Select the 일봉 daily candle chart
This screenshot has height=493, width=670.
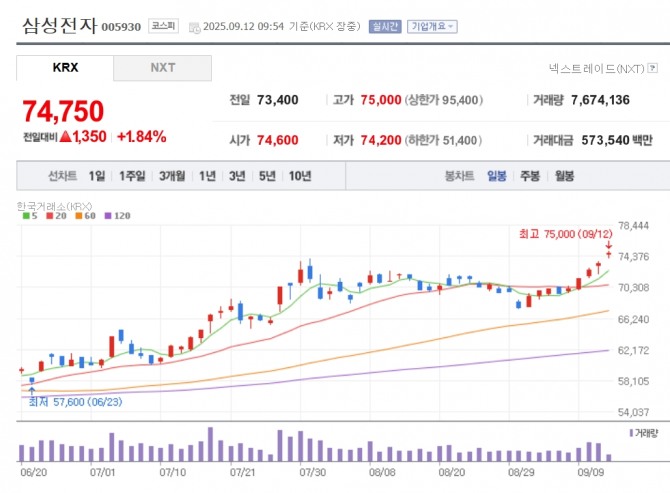click(x=496, y=176)
